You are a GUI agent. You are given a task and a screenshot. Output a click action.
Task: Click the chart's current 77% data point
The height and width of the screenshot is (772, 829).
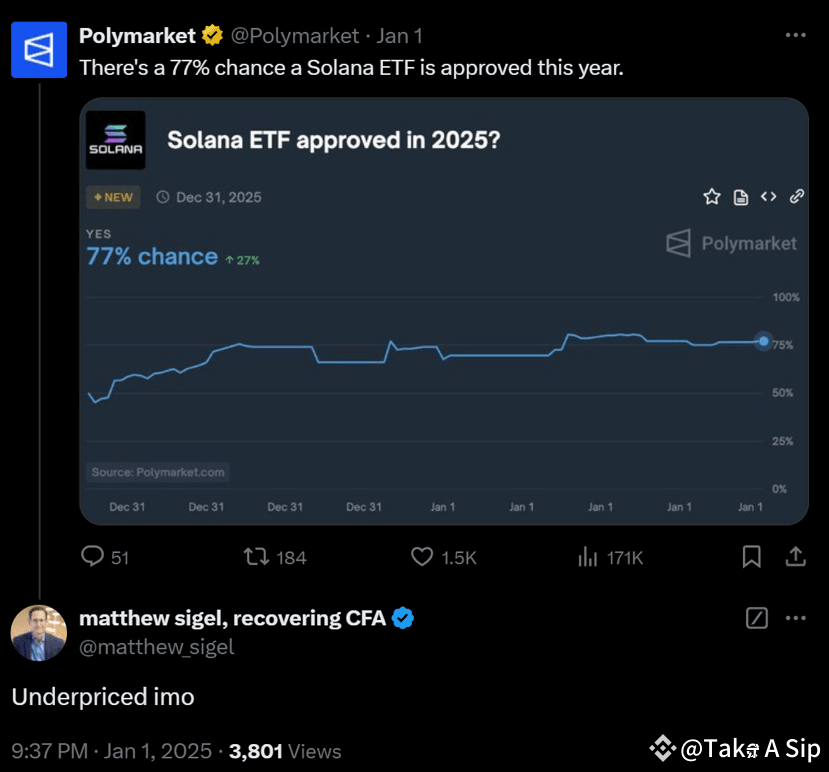[x=764, y=341]
